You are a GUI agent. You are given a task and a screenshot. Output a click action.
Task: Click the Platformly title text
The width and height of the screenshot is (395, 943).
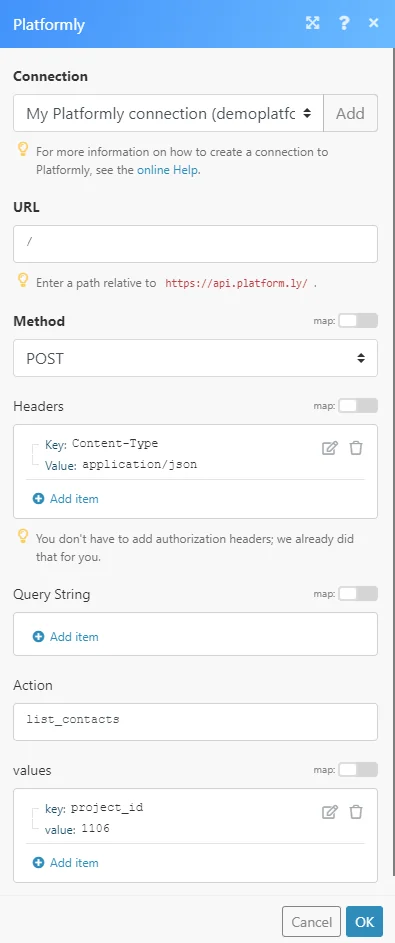pyautogui.click(x=49, y=25)
